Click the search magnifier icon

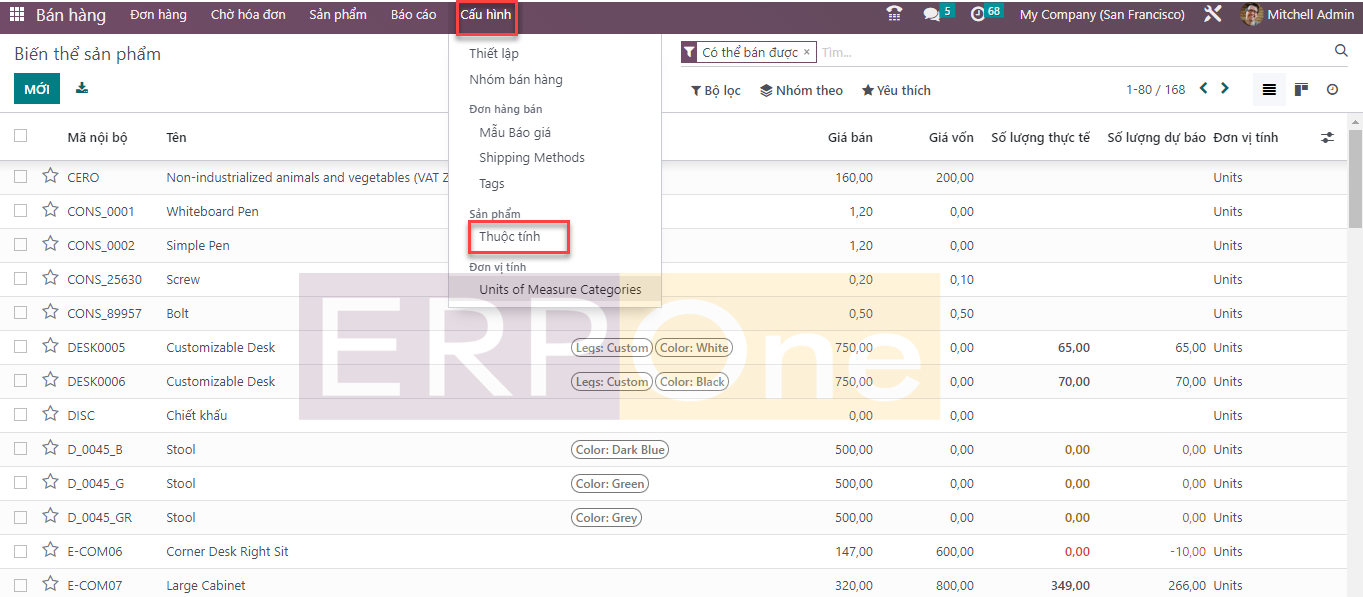1341,51
